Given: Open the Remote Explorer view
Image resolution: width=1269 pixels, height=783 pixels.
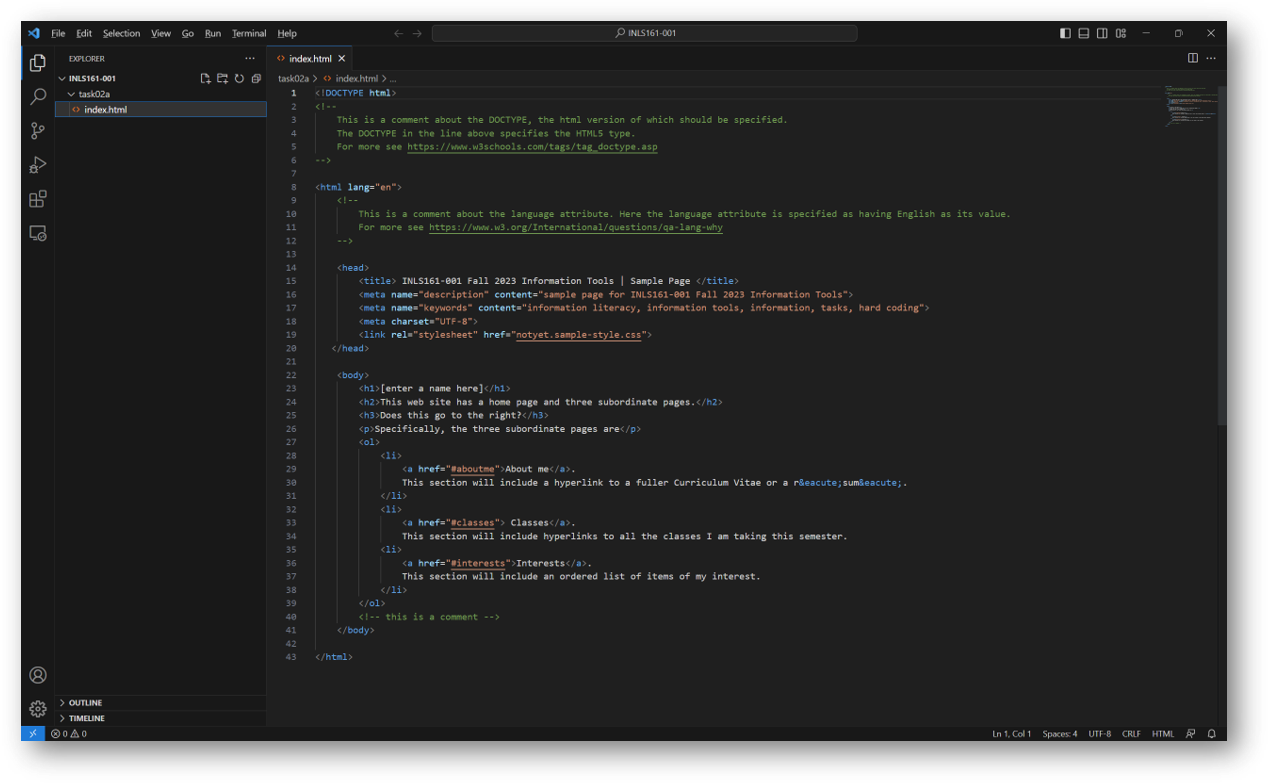Looking at the screenshot, I should pos(37,232).
